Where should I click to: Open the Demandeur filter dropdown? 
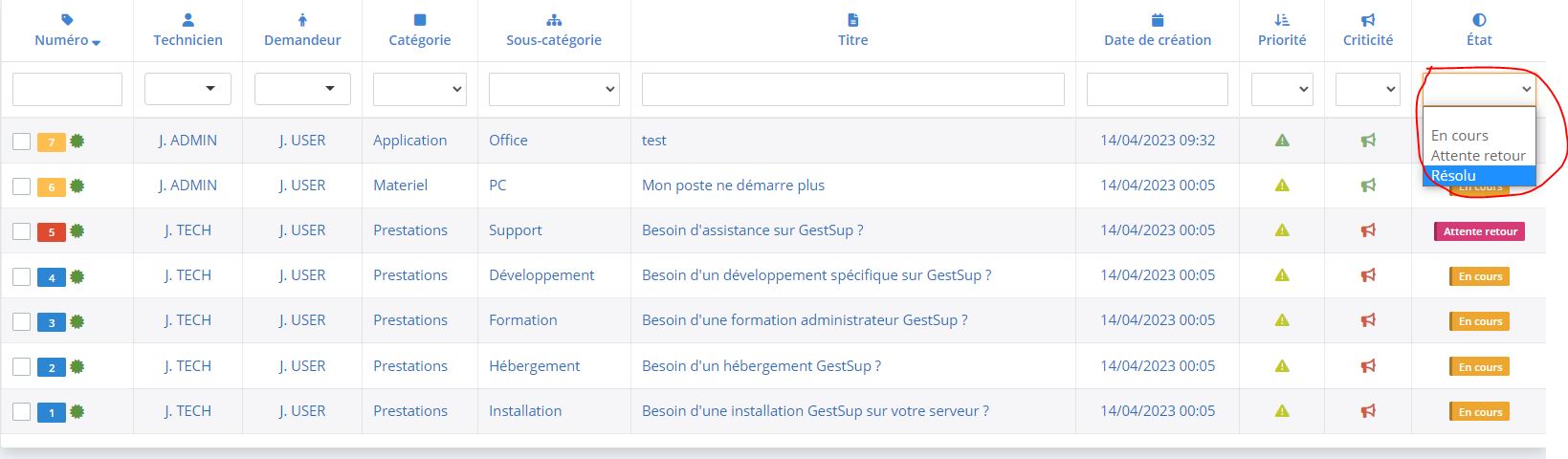click(302, 89)
